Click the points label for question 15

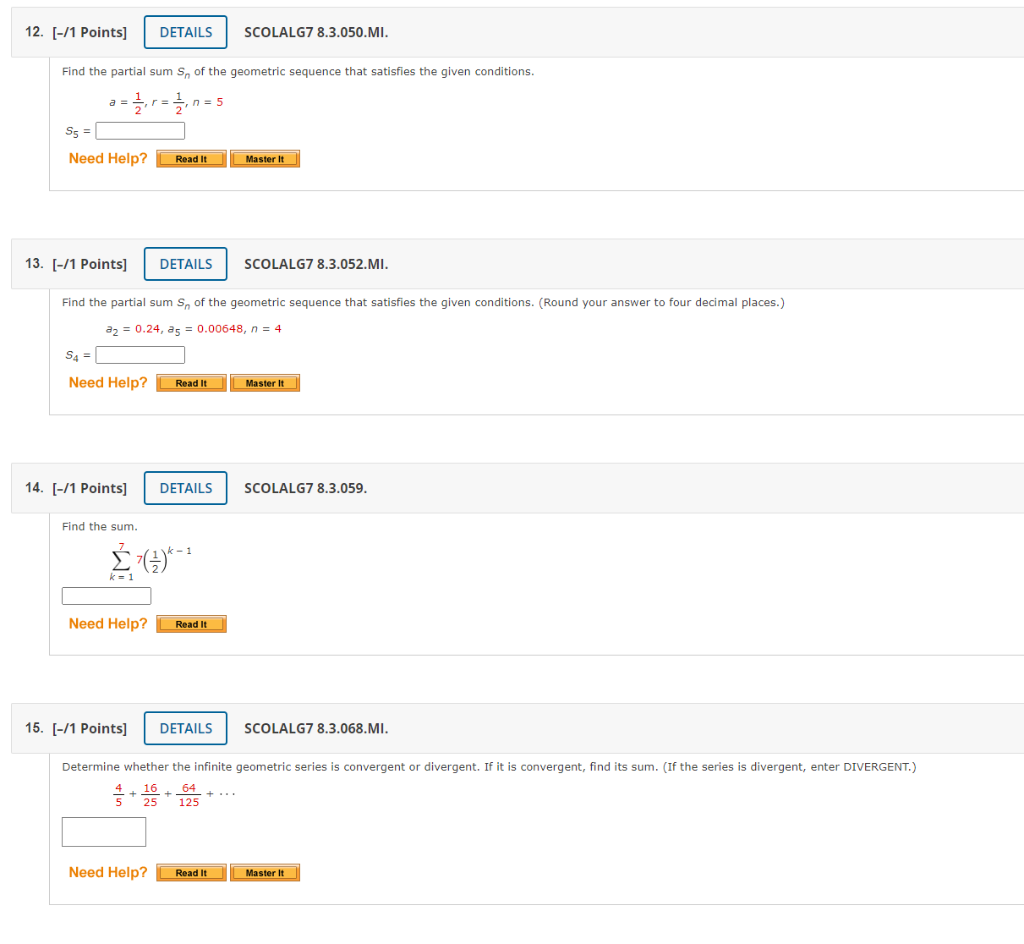[x=90, y=728]
